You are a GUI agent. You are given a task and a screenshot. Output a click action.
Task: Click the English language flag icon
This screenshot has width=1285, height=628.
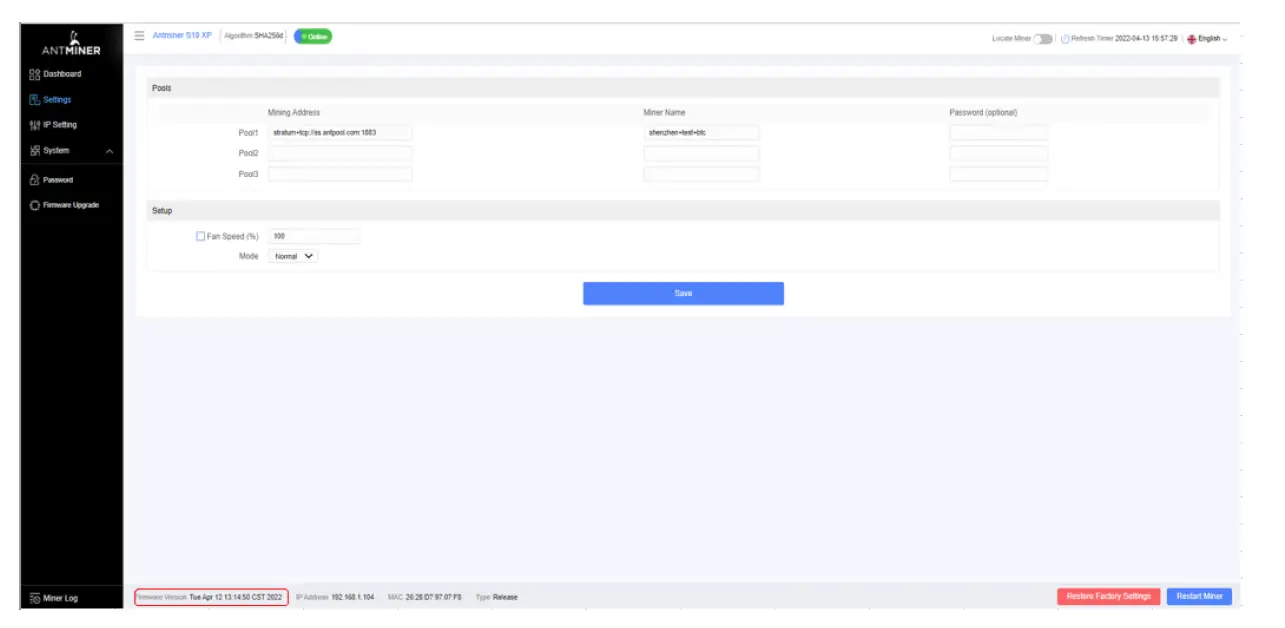[1192, 38]
